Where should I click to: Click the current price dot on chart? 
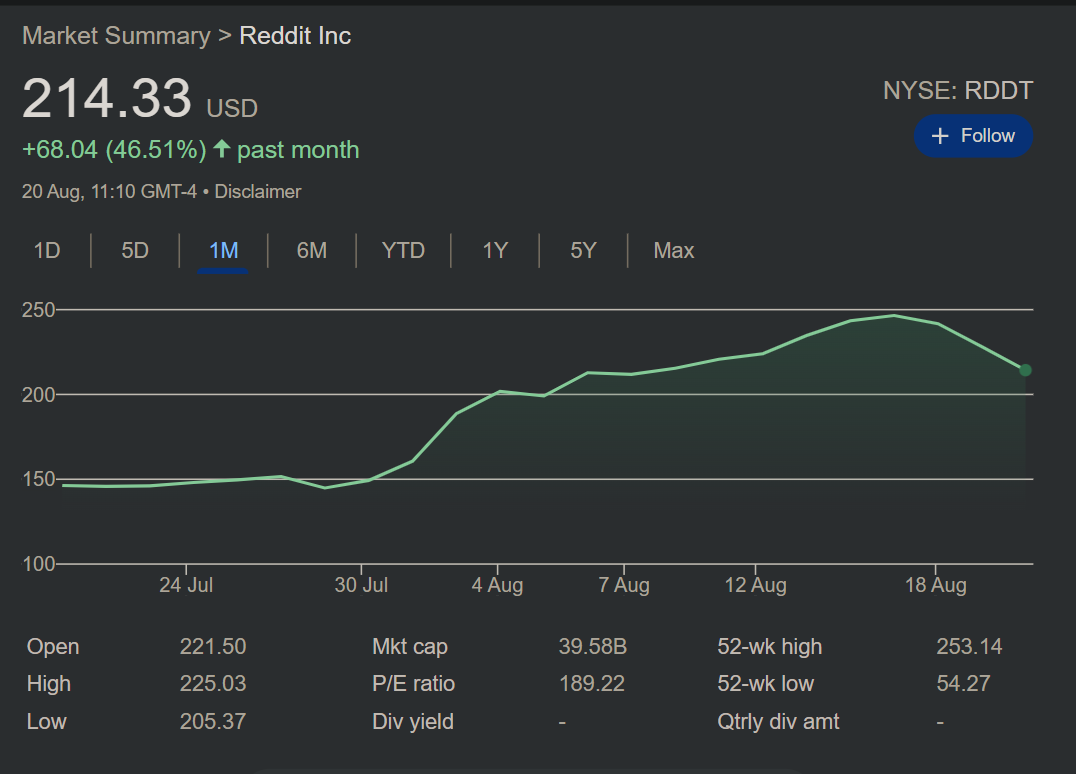[1025, 370]
